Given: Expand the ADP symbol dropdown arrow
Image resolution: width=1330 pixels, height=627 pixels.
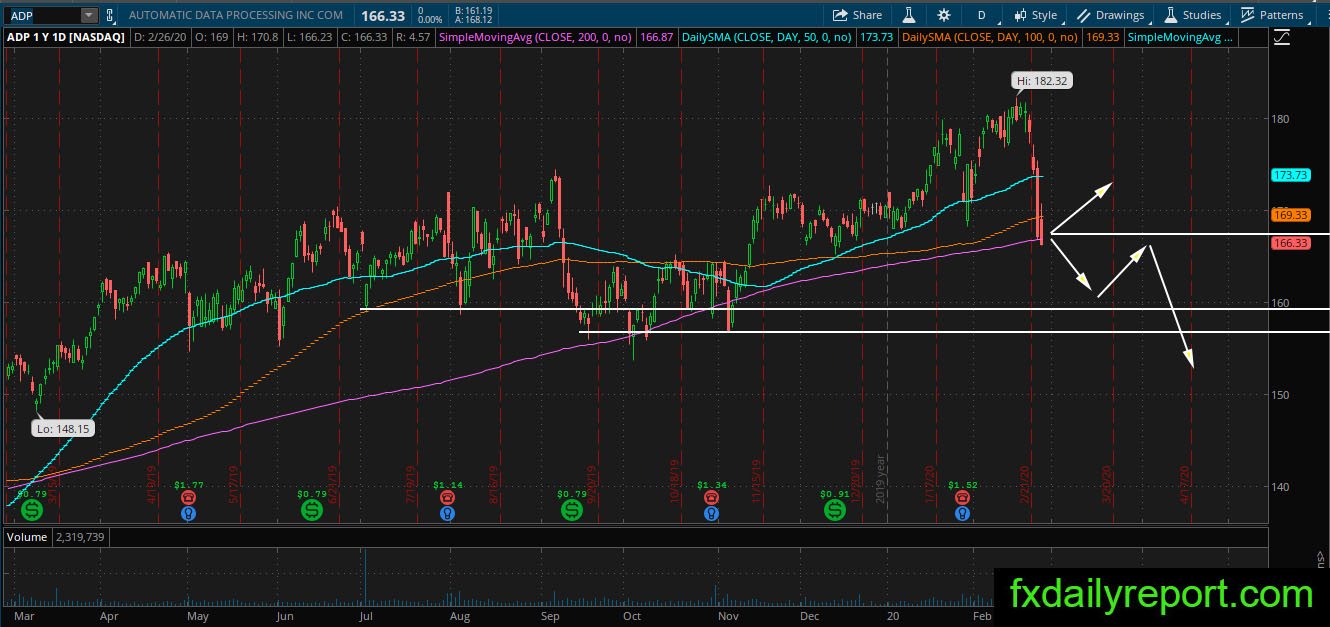Looking at the screenshot, I should pos(89,15).
